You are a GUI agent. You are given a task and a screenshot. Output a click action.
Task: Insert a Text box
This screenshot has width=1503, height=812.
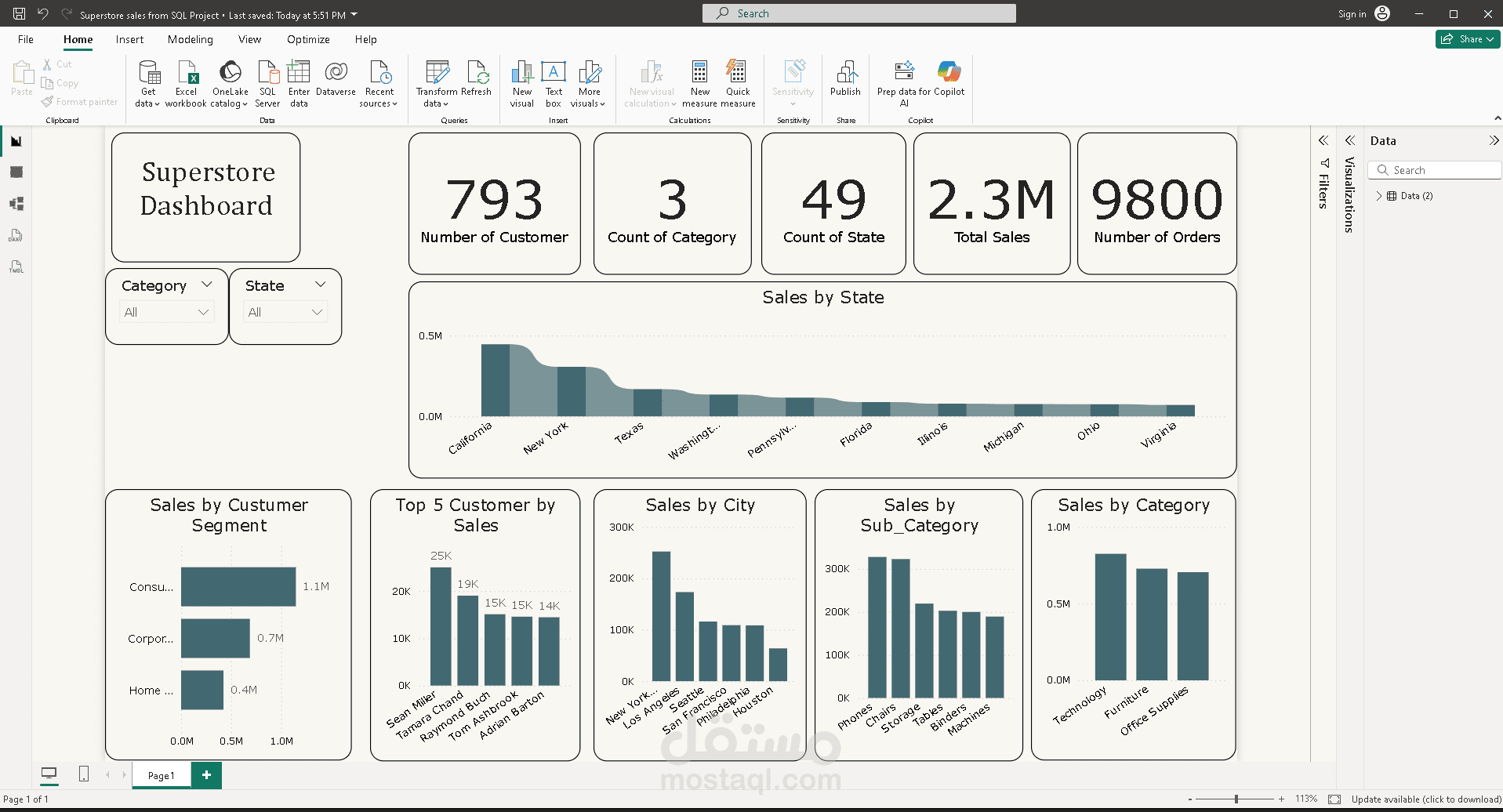coord(554,84)
